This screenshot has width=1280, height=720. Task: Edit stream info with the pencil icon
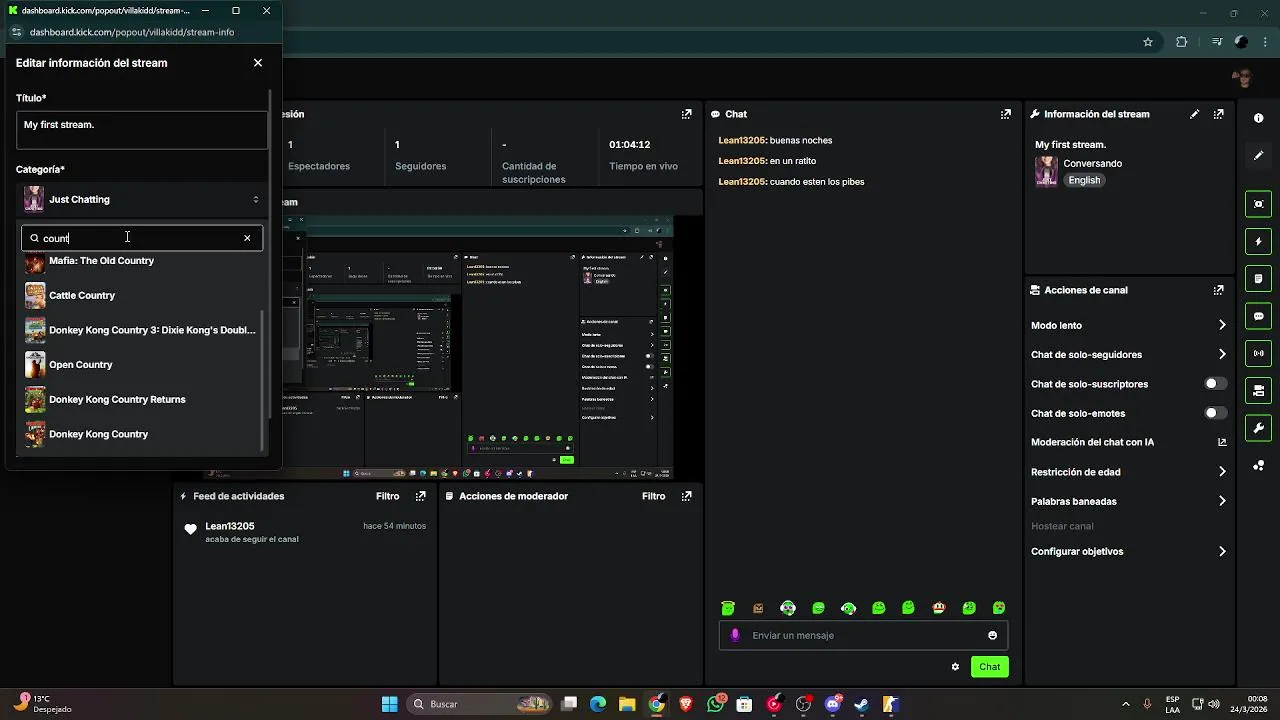(x=1194, y=114)
